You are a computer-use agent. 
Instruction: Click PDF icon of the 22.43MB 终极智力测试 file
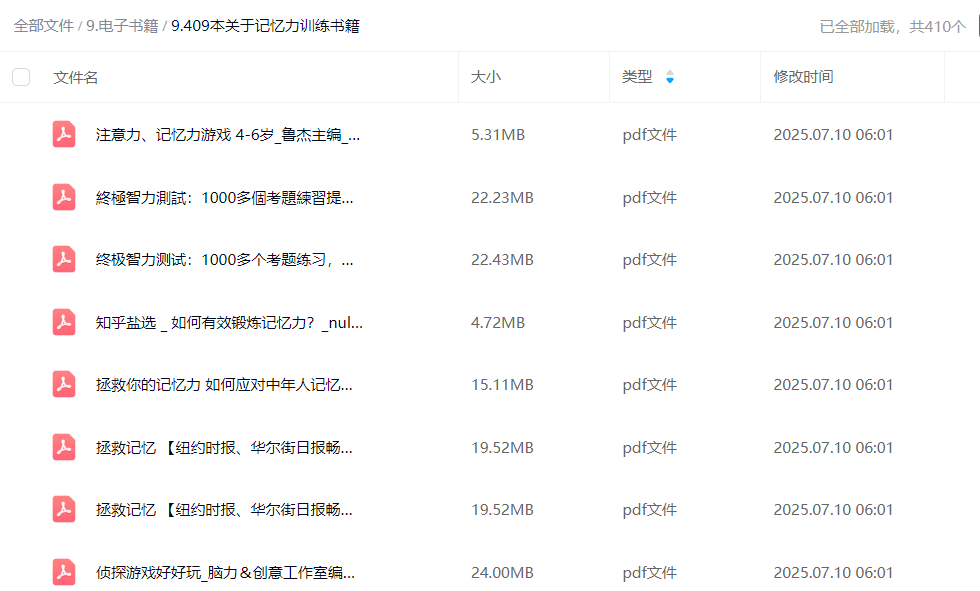coord(64,260)
